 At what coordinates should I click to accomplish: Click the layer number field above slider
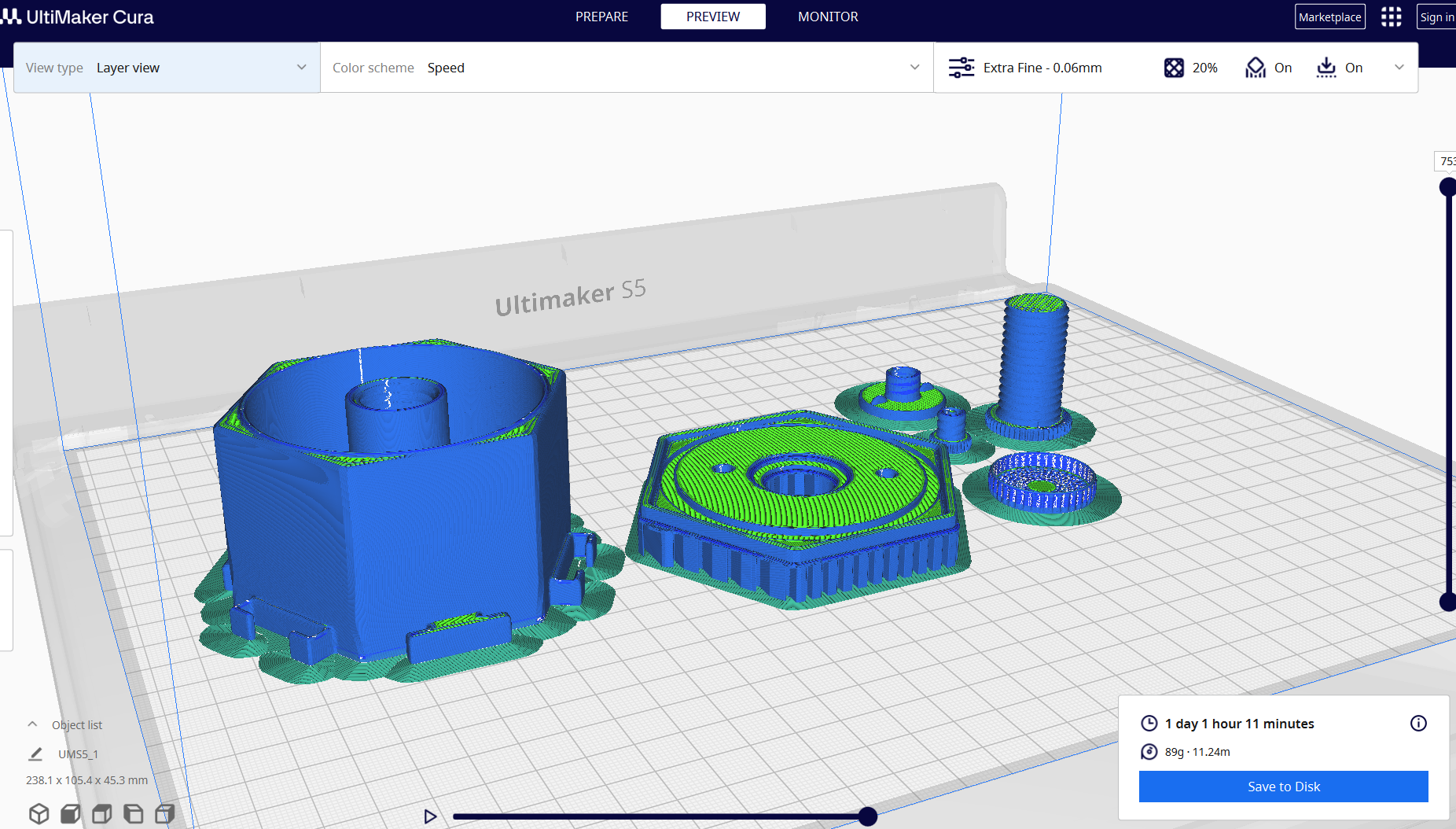coord(1446,161)
